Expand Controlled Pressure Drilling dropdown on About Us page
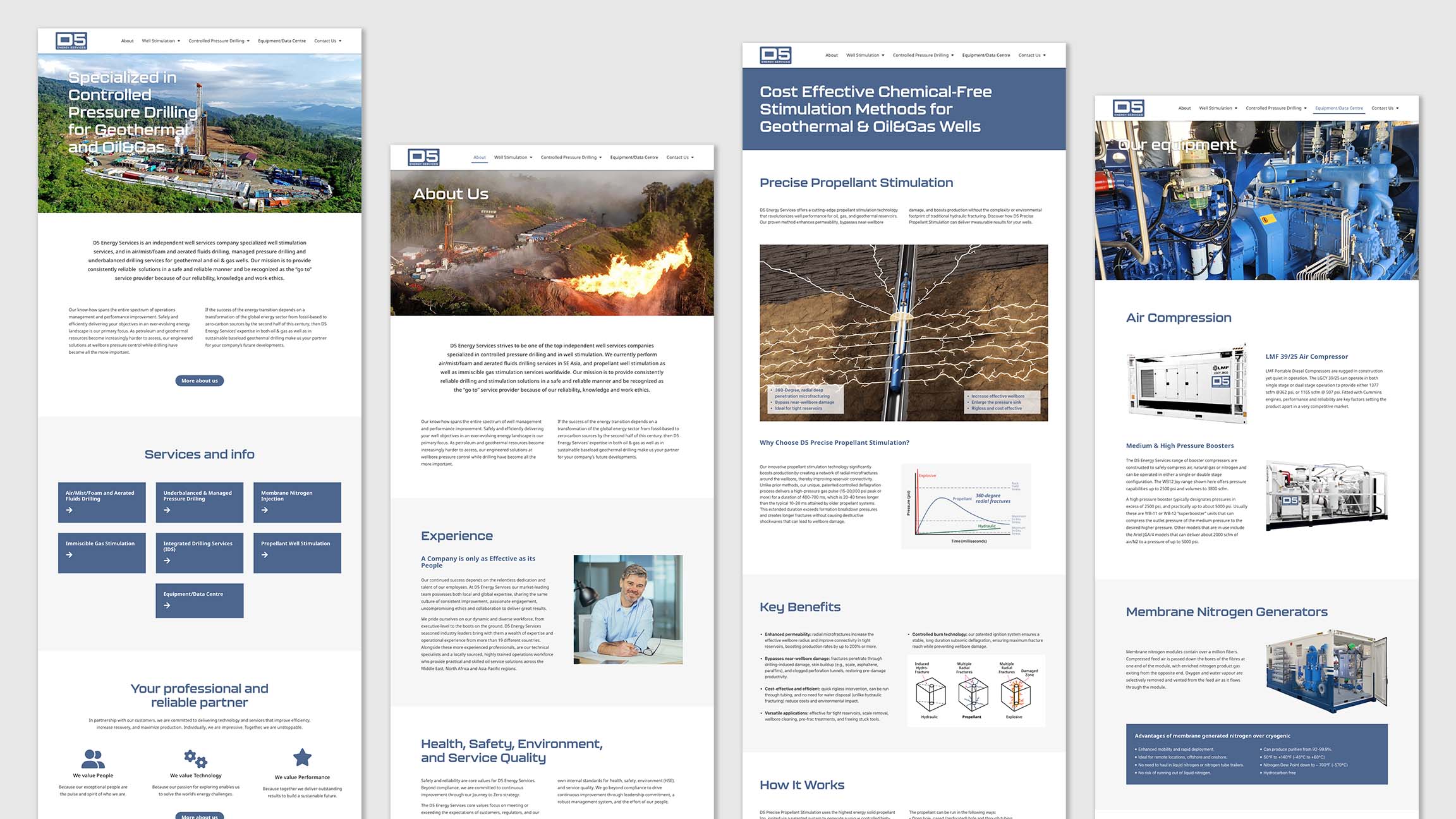The height and width of the screenshot is (819, 1456). [571, 157]
